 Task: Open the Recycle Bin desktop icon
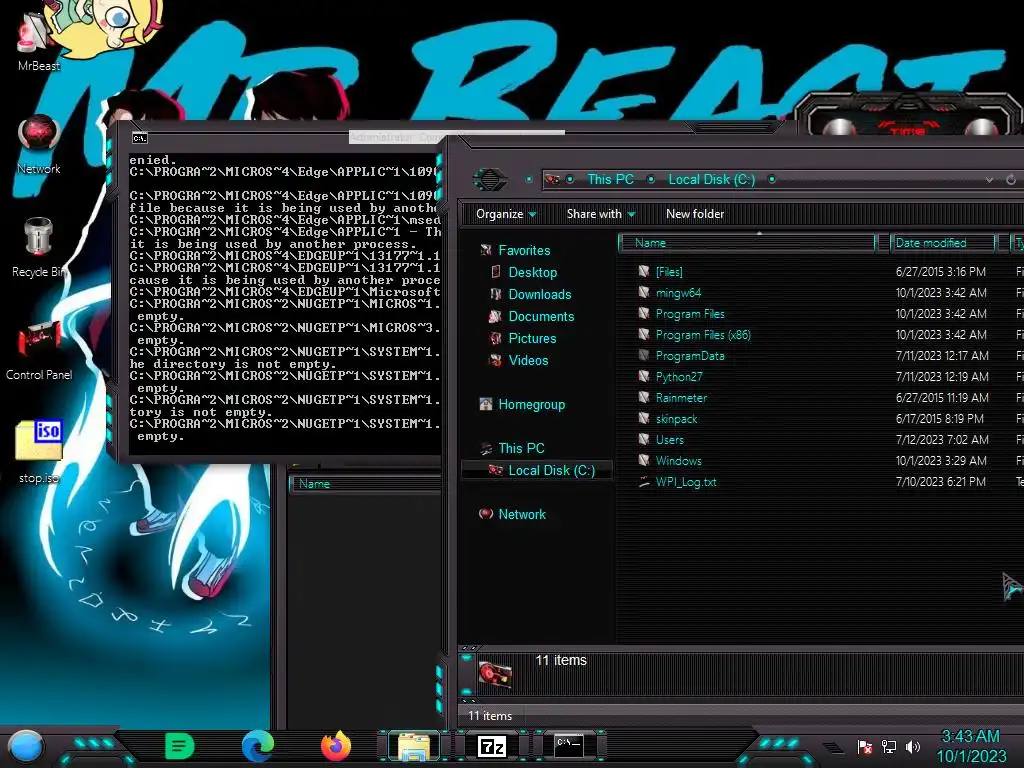(39, 248)
